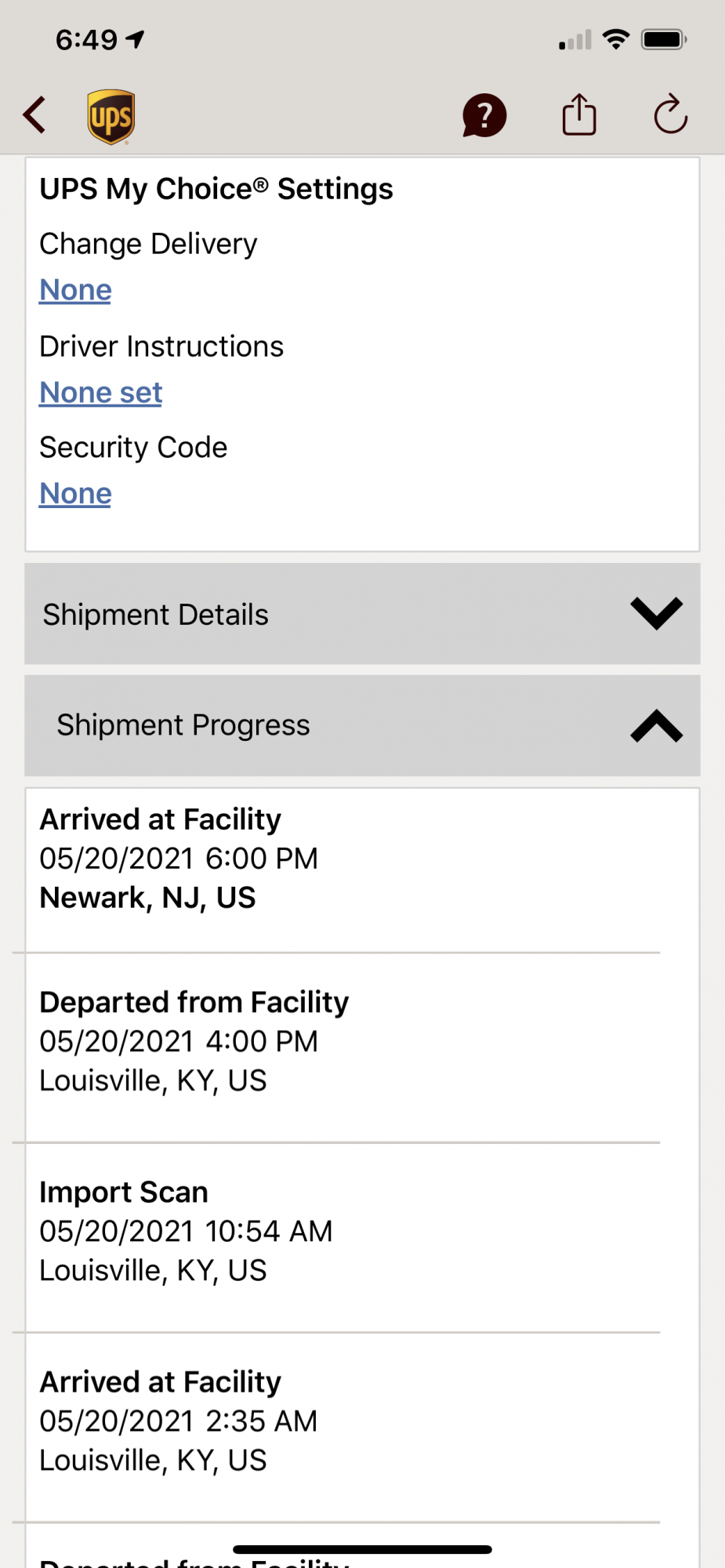Tap the cellular signal bars icon
Viewport: 725px width, 1568px height.
(x=575, y=41)
